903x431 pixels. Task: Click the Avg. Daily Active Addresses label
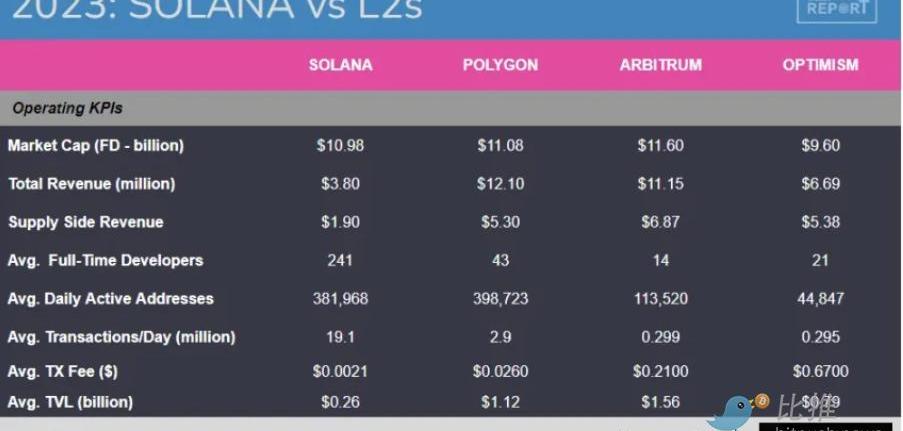tap(111, 298)
